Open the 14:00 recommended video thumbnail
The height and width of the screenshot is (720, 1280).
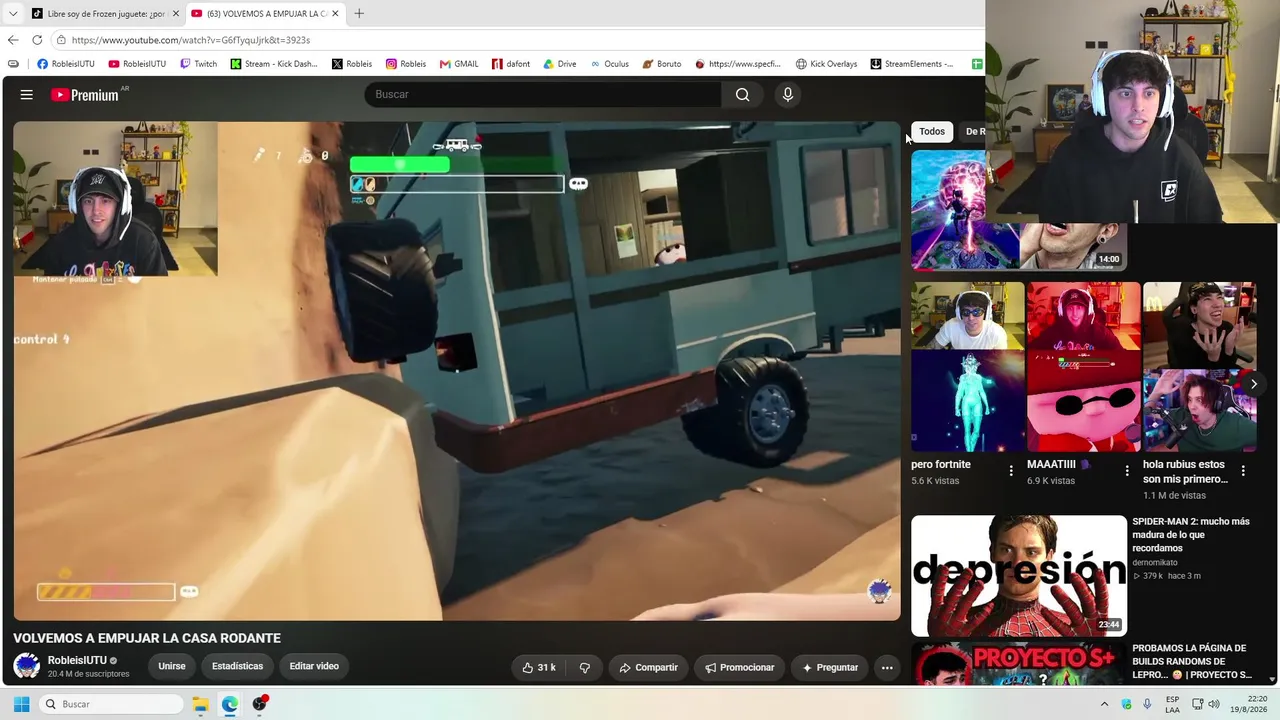(x=1018, y=211)
